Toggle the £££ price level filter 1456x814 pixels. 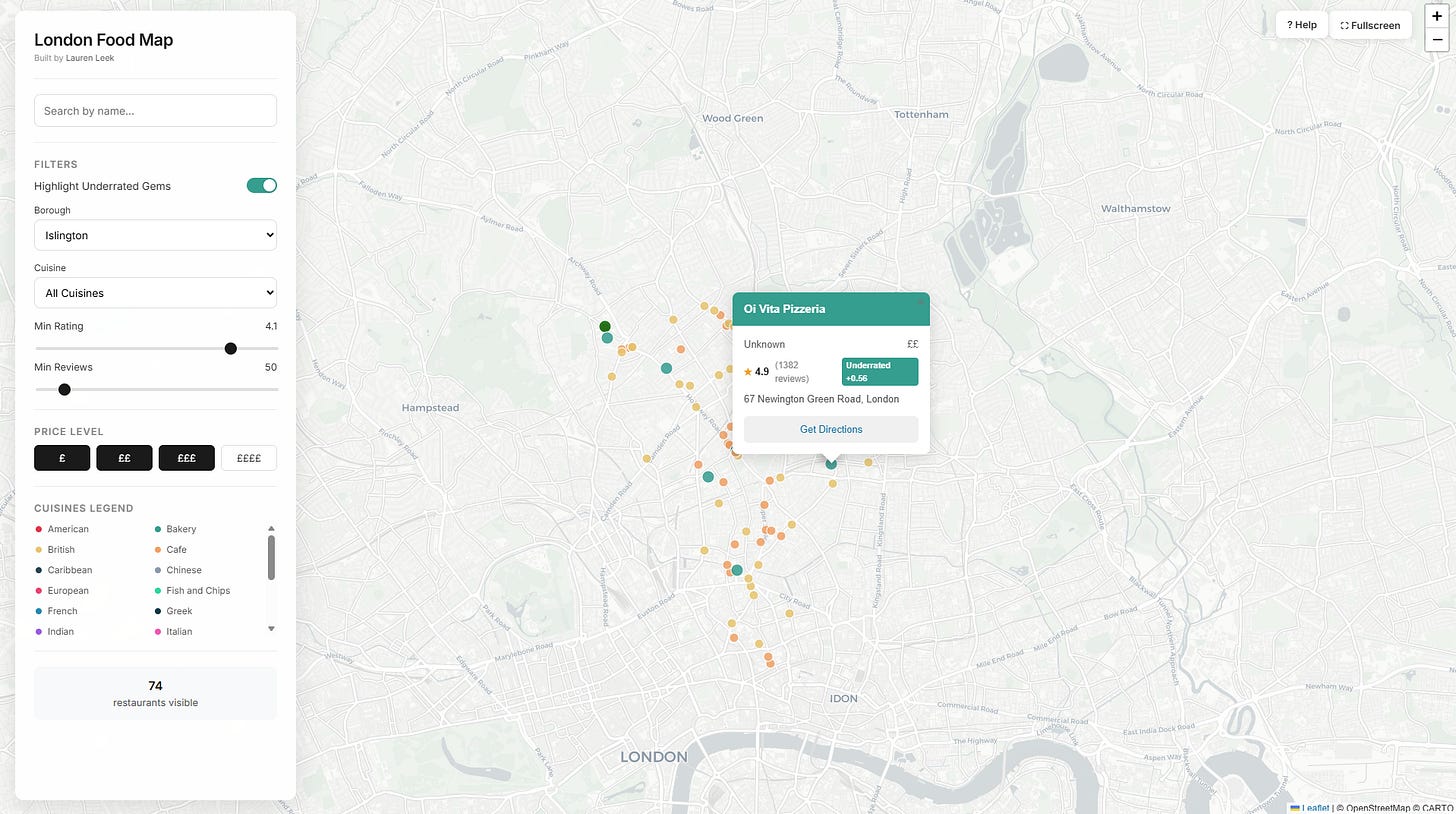click(187, 458)
